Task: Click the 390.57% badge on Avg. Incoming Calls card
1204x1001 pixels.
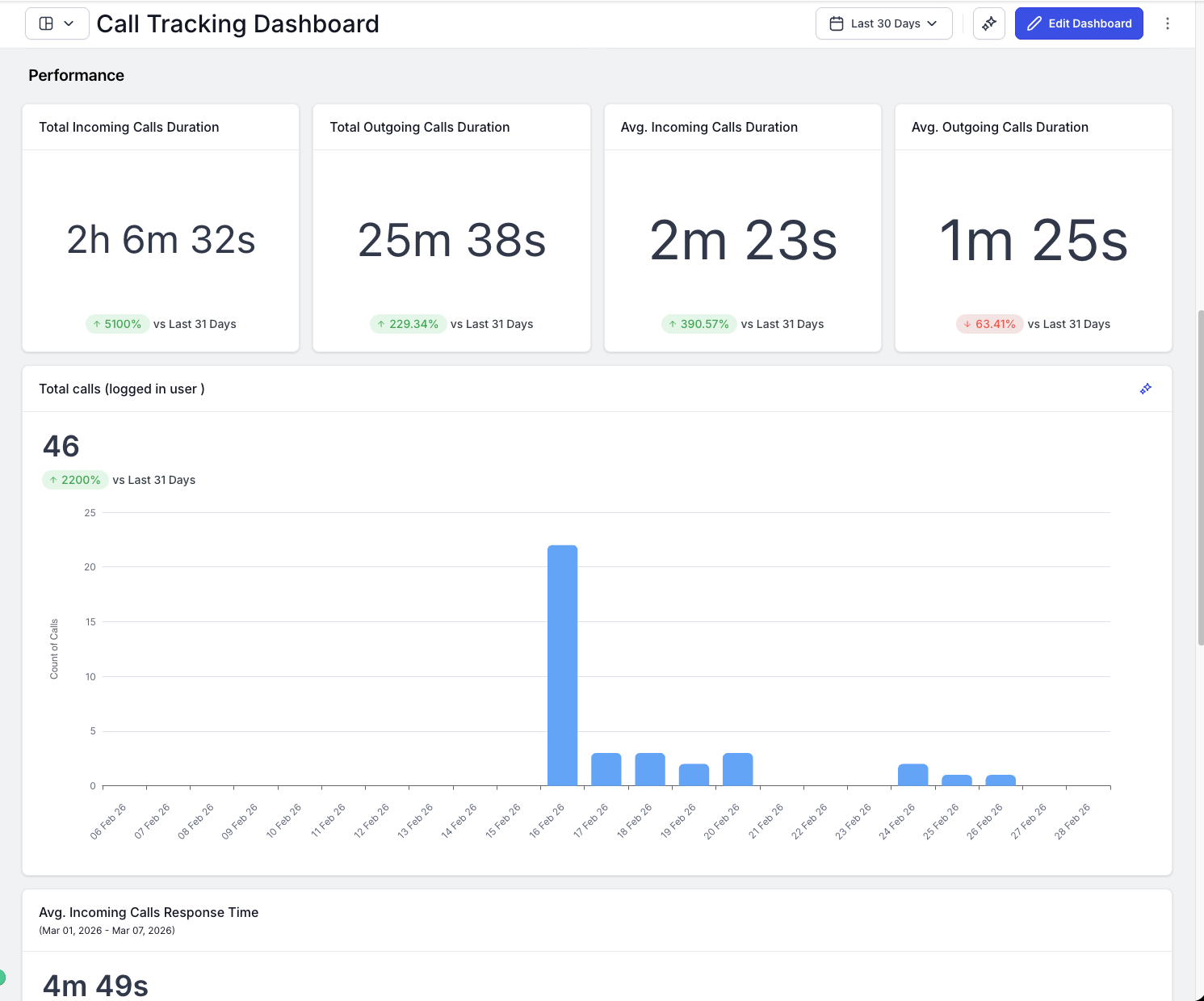Action: coord(698,324)
